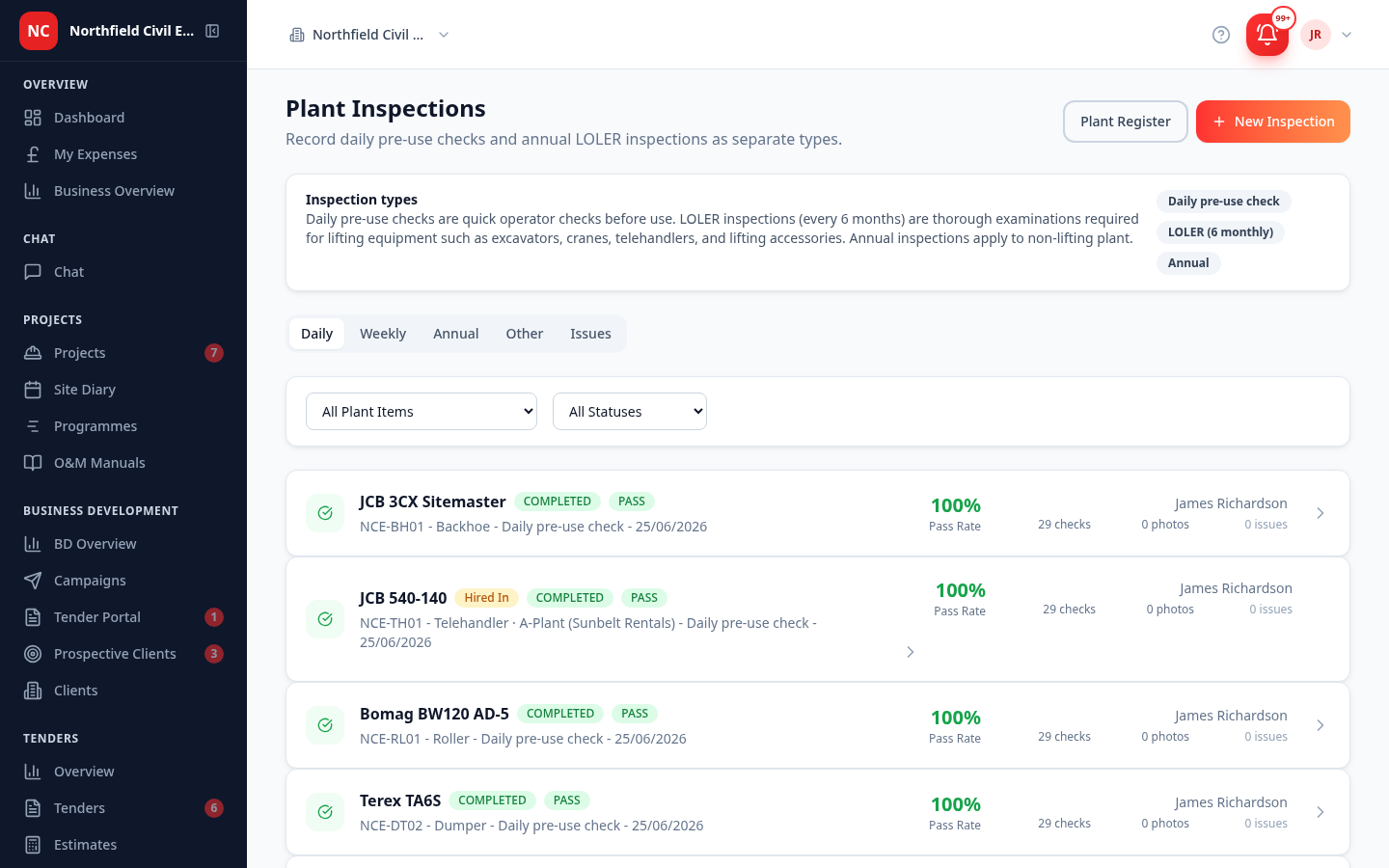1389x868 pixels.
Task: Click LOLER (6 monthly) tag
Action: click(x=1220, y=232)
